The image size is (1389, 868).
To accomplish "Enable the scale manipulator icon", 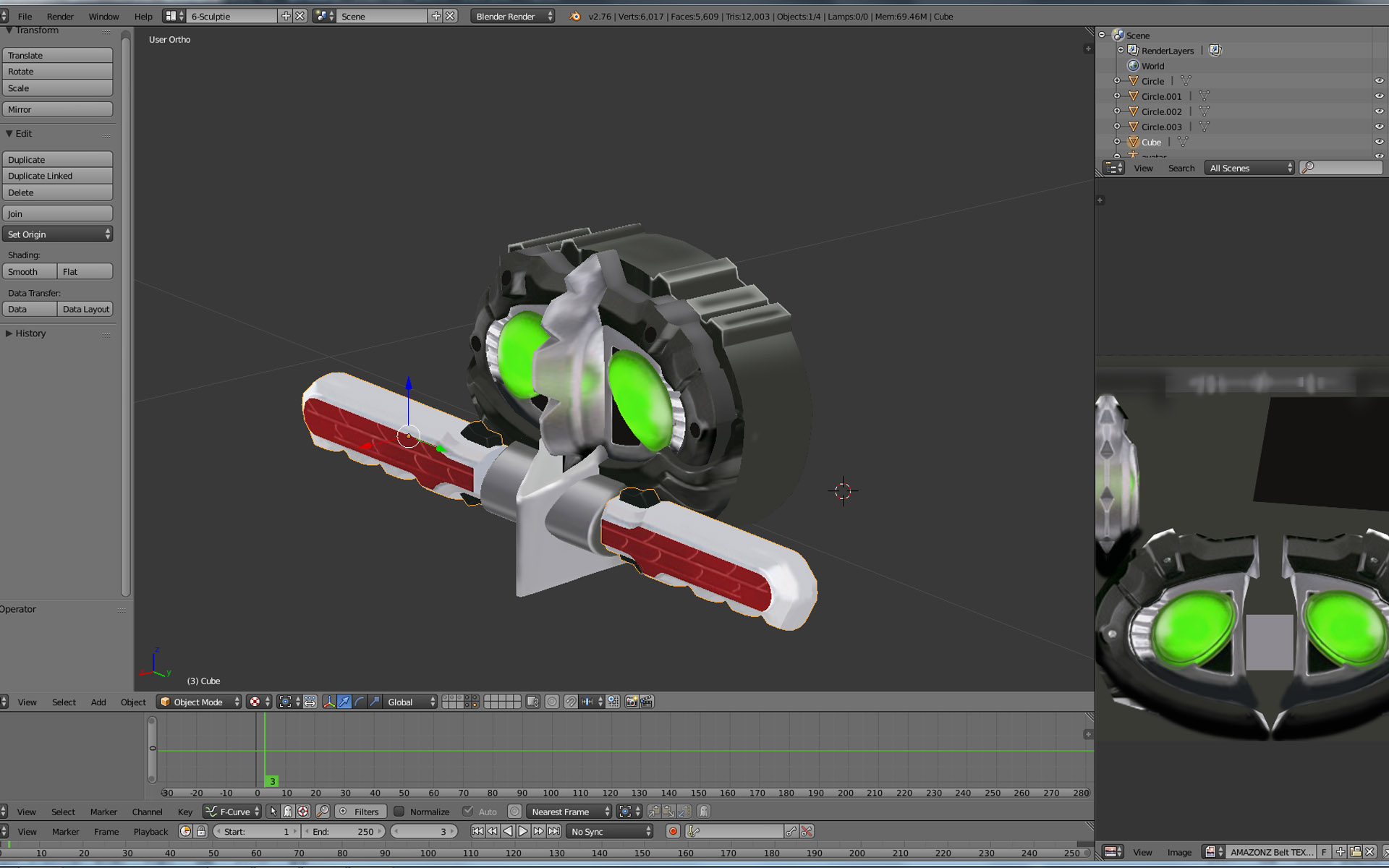I will (x=375, y=702).
